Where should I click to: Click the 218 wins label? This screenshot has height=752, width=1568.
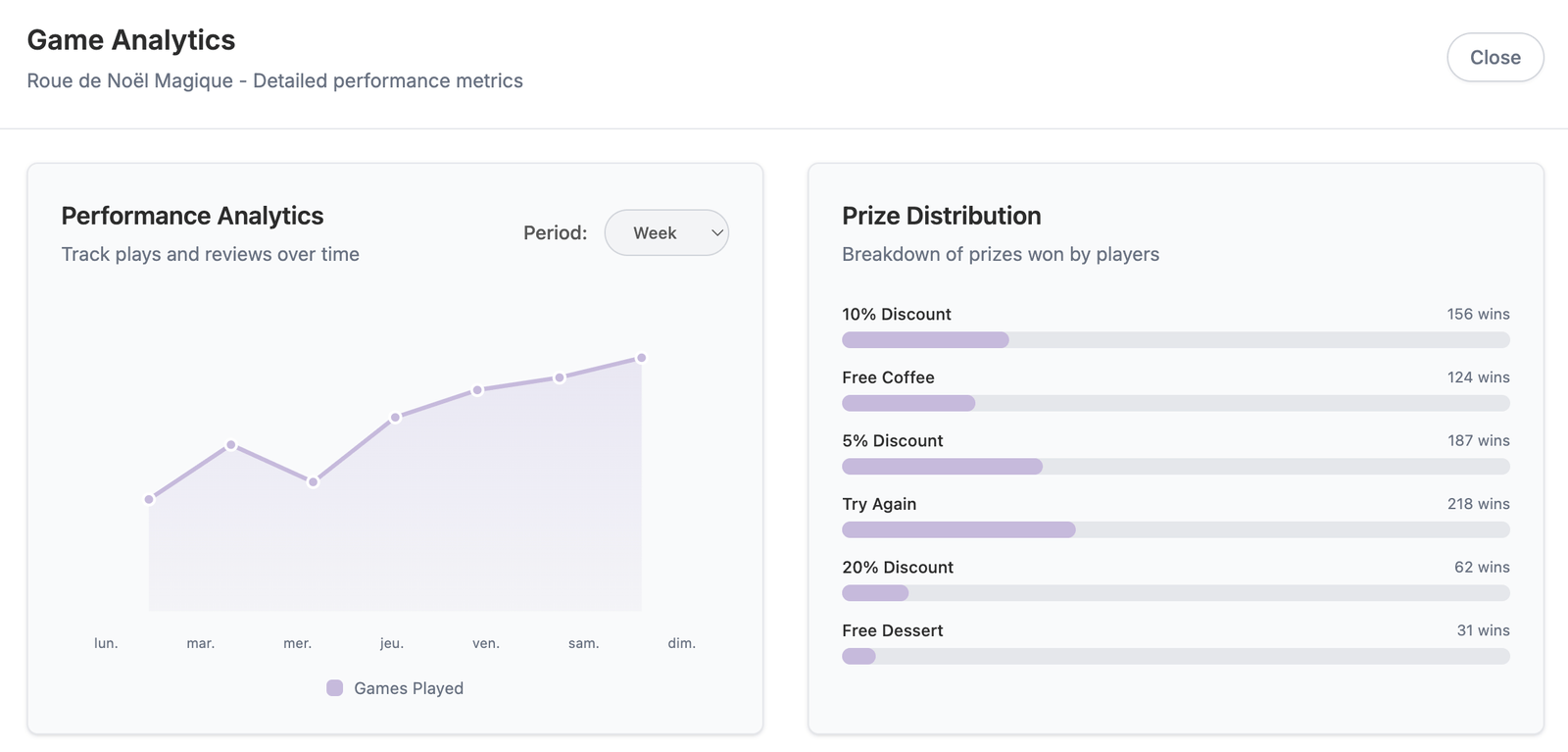1478,504
